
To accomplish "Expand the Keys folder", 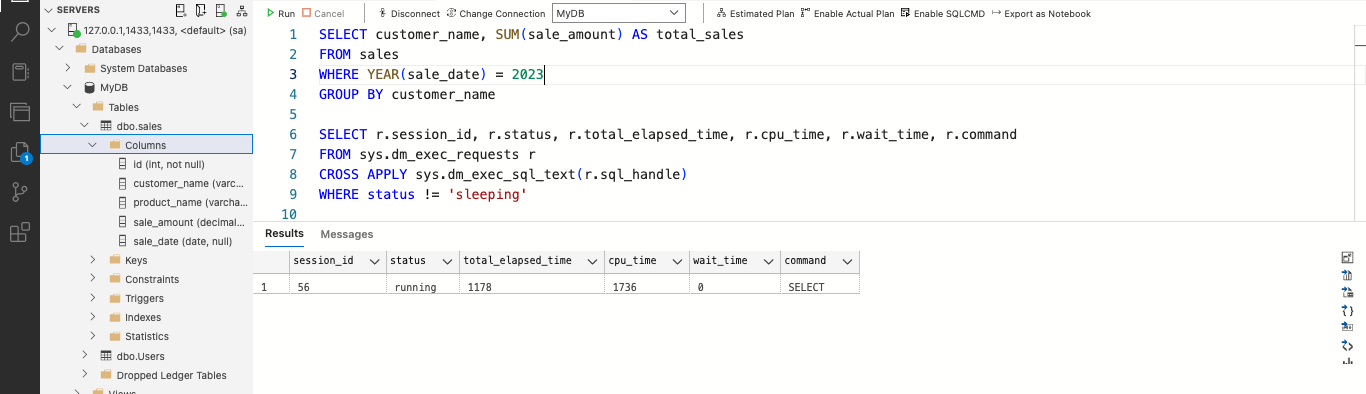I will click(x=92, y=260).
